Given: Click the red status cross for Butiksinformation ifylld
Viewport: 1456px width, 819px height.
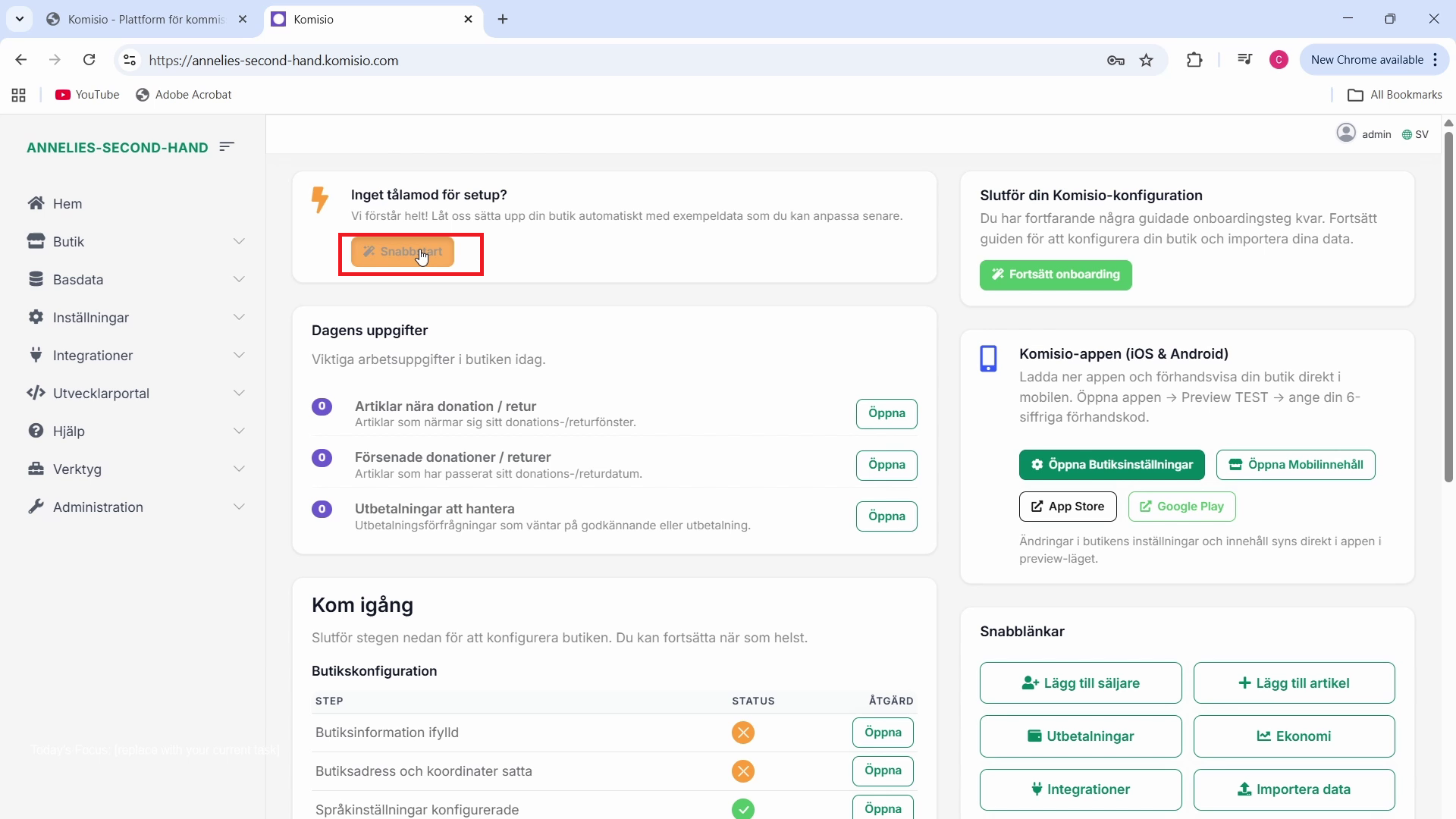Looking at the screenshot, I should 742,732.
